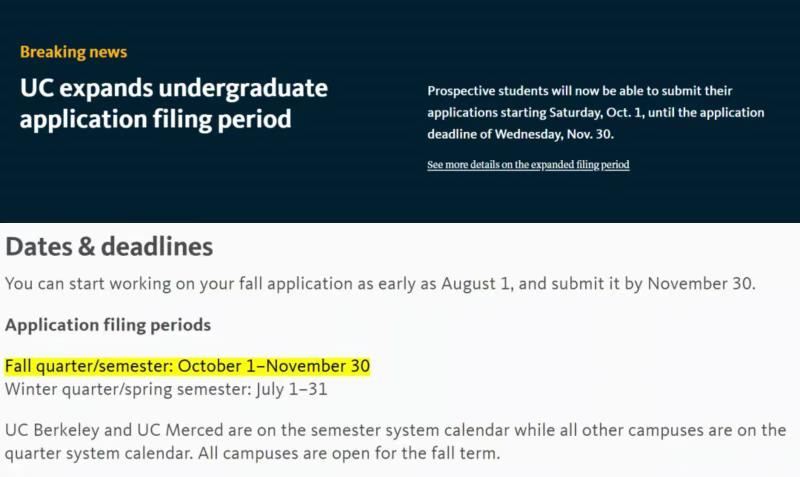Click the "Application filing periods" subheading
The height and width of the screenshot is (477, 800).
pos(108,325)
